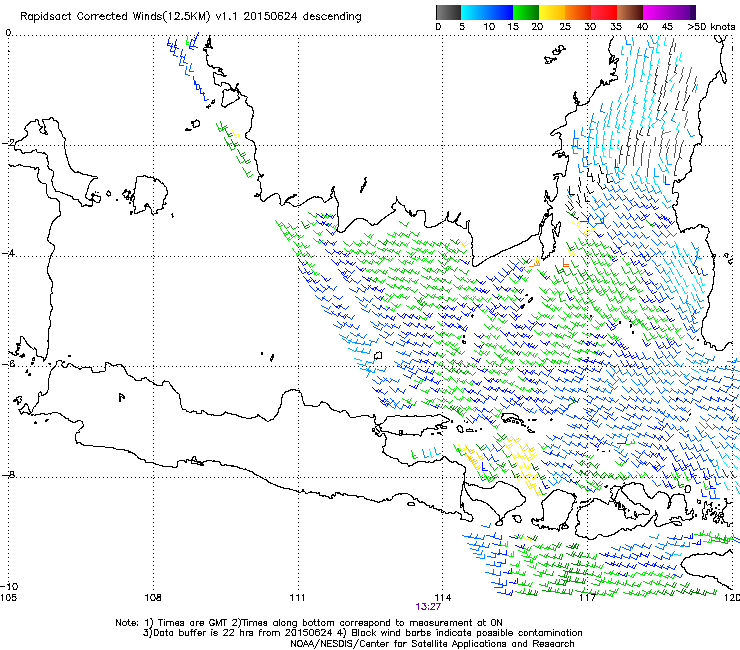
Task: Click the brown 35–40 knot color segment
Action: [630, 12]
